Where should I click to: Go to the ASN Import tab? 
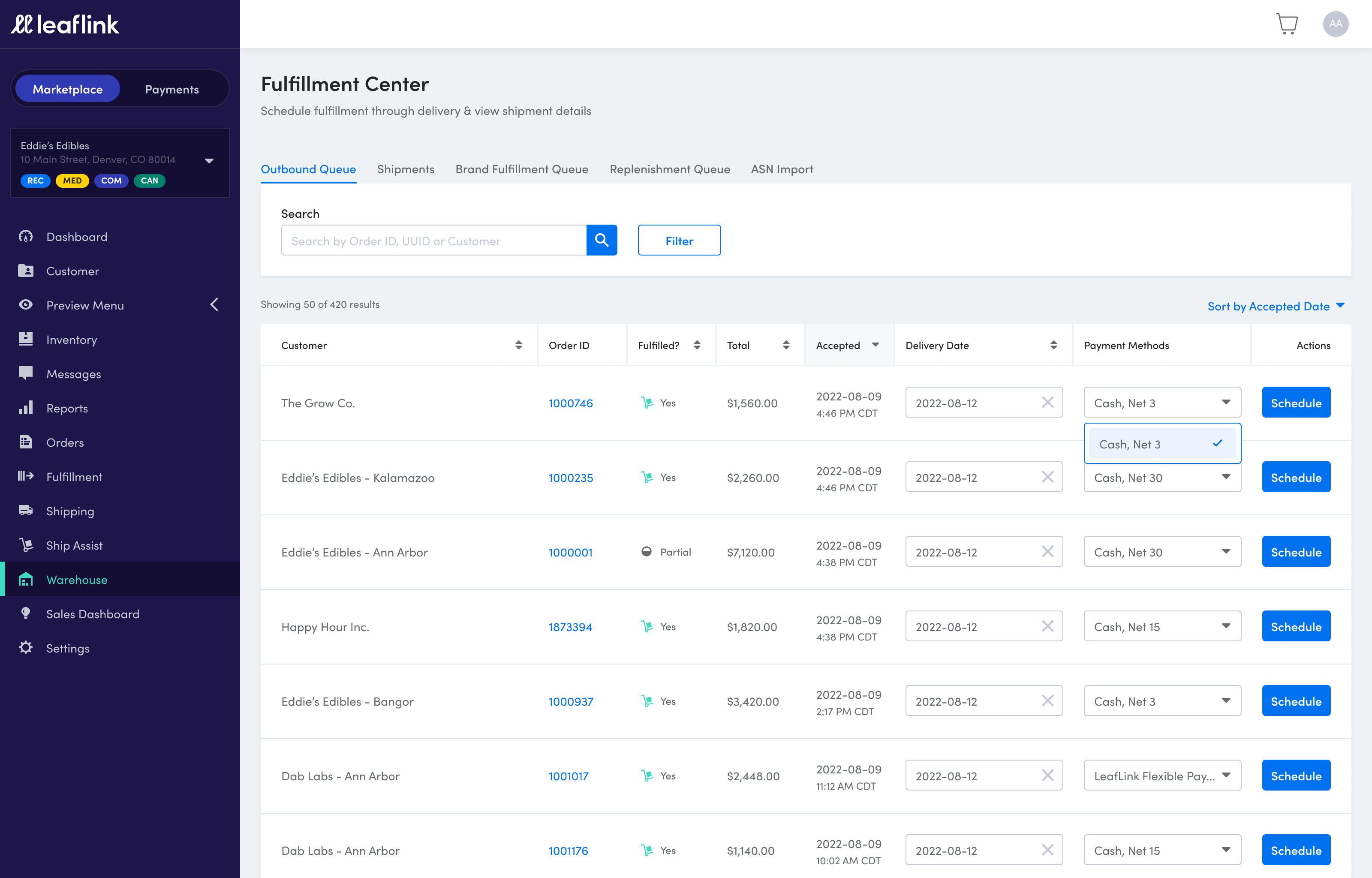click(782, 169)
